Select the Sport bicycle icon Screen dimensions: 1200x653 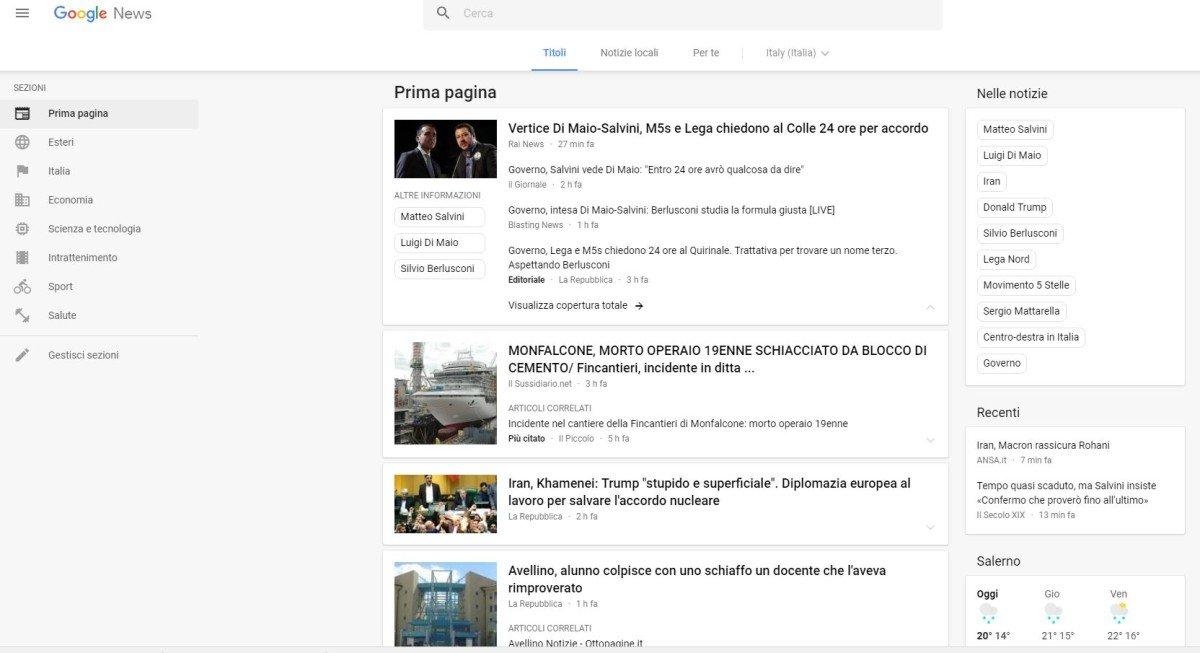click(22, 287)
